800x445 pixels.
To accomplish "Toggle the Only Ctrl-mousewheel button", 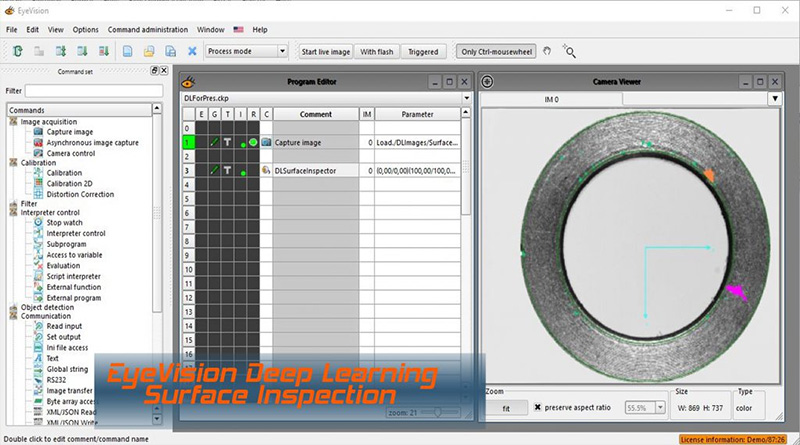I will (x=495, y=51).
